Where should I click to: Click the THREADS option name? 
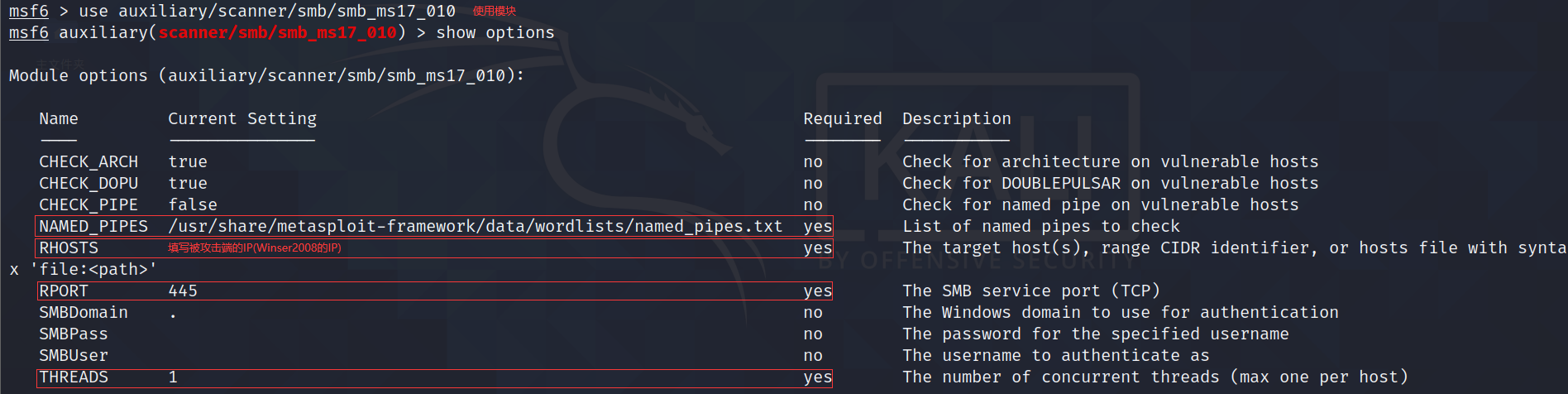click(74, 377)
